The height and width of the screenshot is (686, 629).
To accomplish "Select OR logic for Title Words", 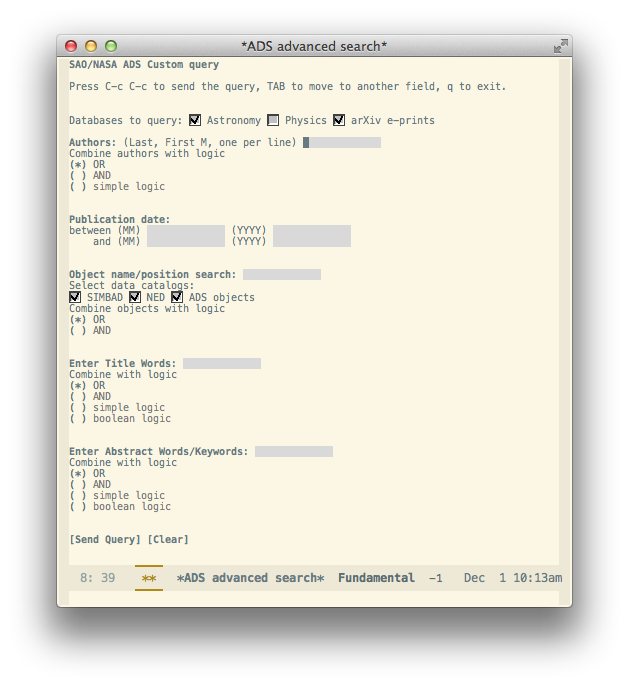I will click(78, 385).
